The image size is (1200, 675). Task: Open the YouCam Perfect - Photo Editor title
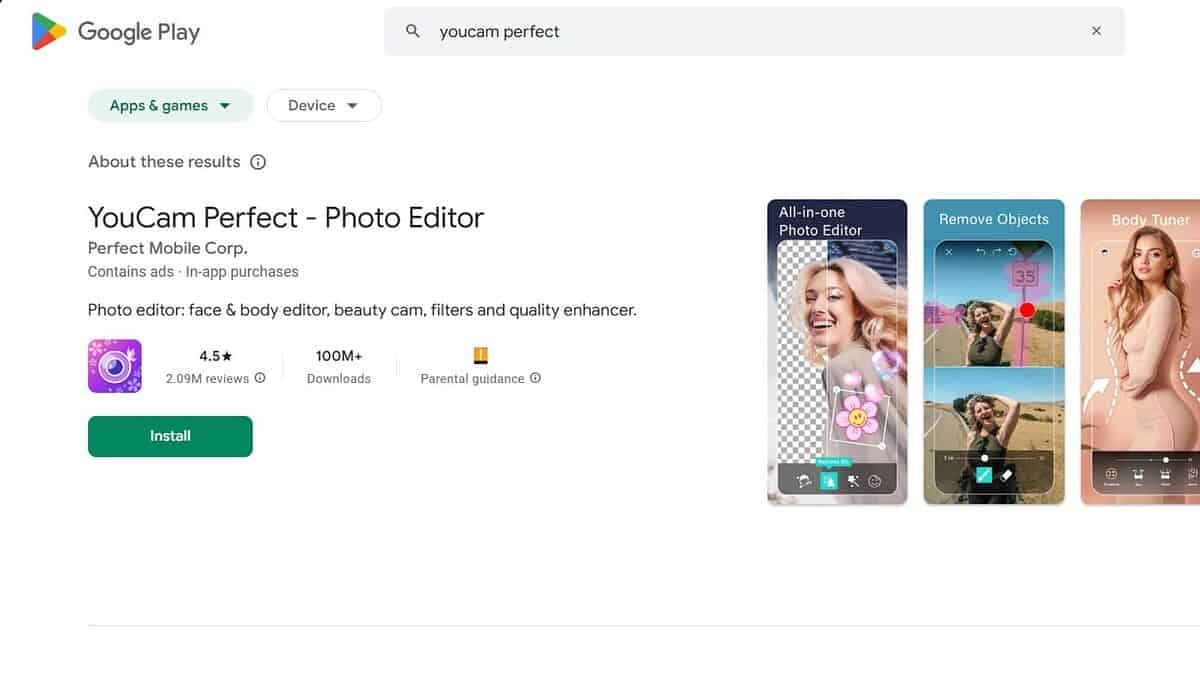coord(286,218)
